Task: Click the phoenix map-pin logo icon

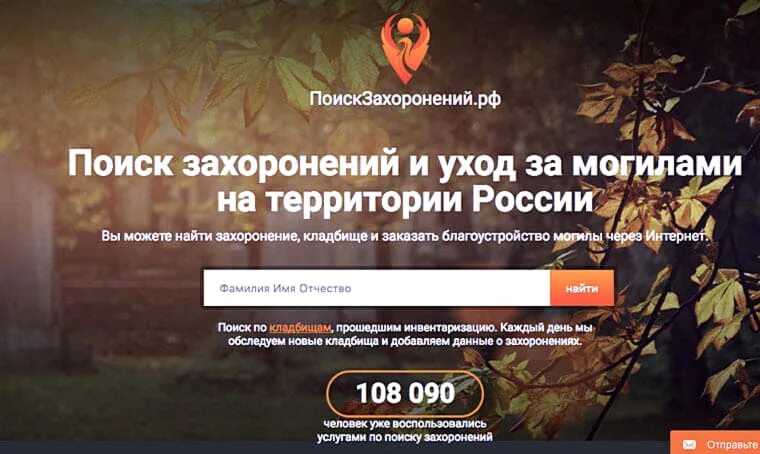Action: click(405, 48)
